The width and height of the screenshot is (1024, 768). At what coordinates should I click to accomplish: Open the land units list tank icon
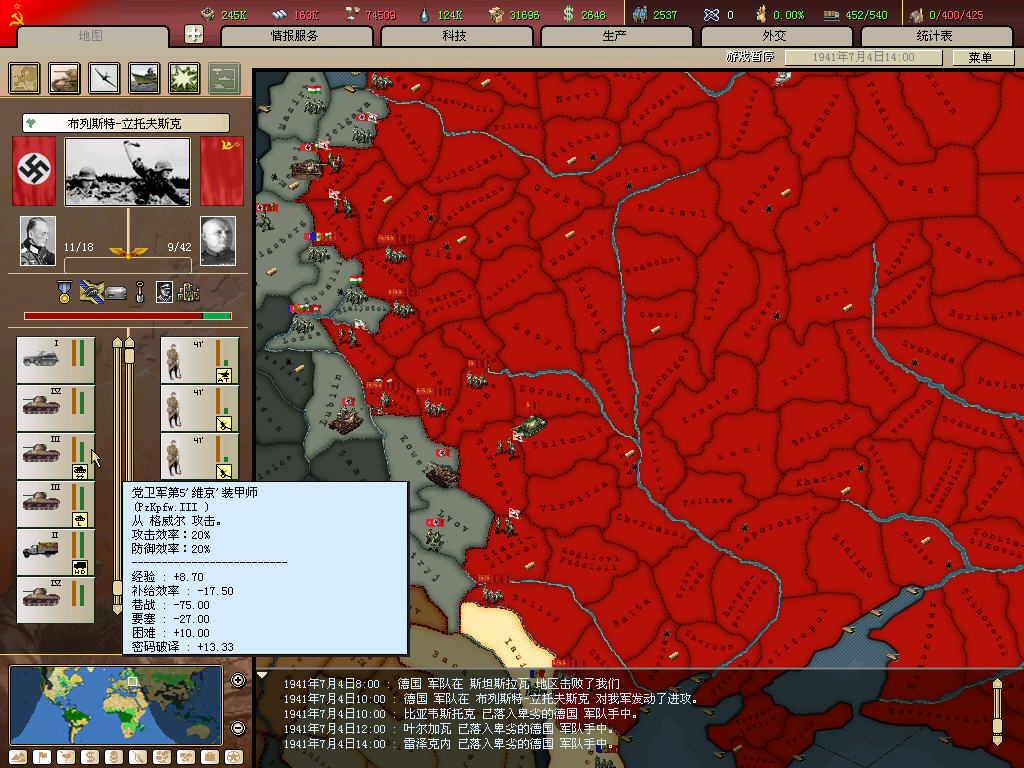(x=64, y=77)
